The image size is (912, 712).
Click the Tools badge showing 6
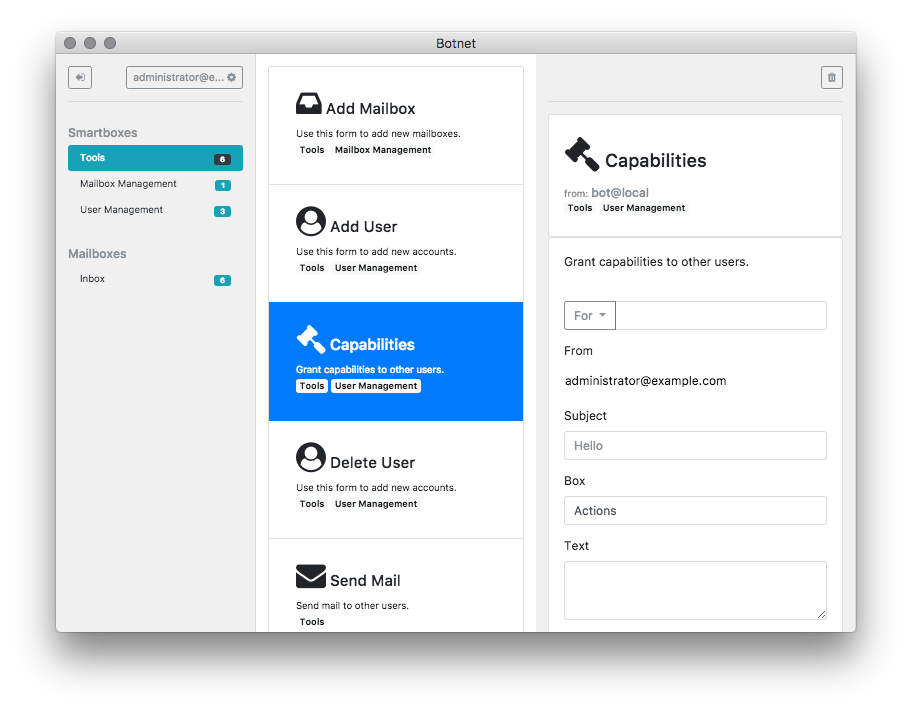click(x=222, y=159)
